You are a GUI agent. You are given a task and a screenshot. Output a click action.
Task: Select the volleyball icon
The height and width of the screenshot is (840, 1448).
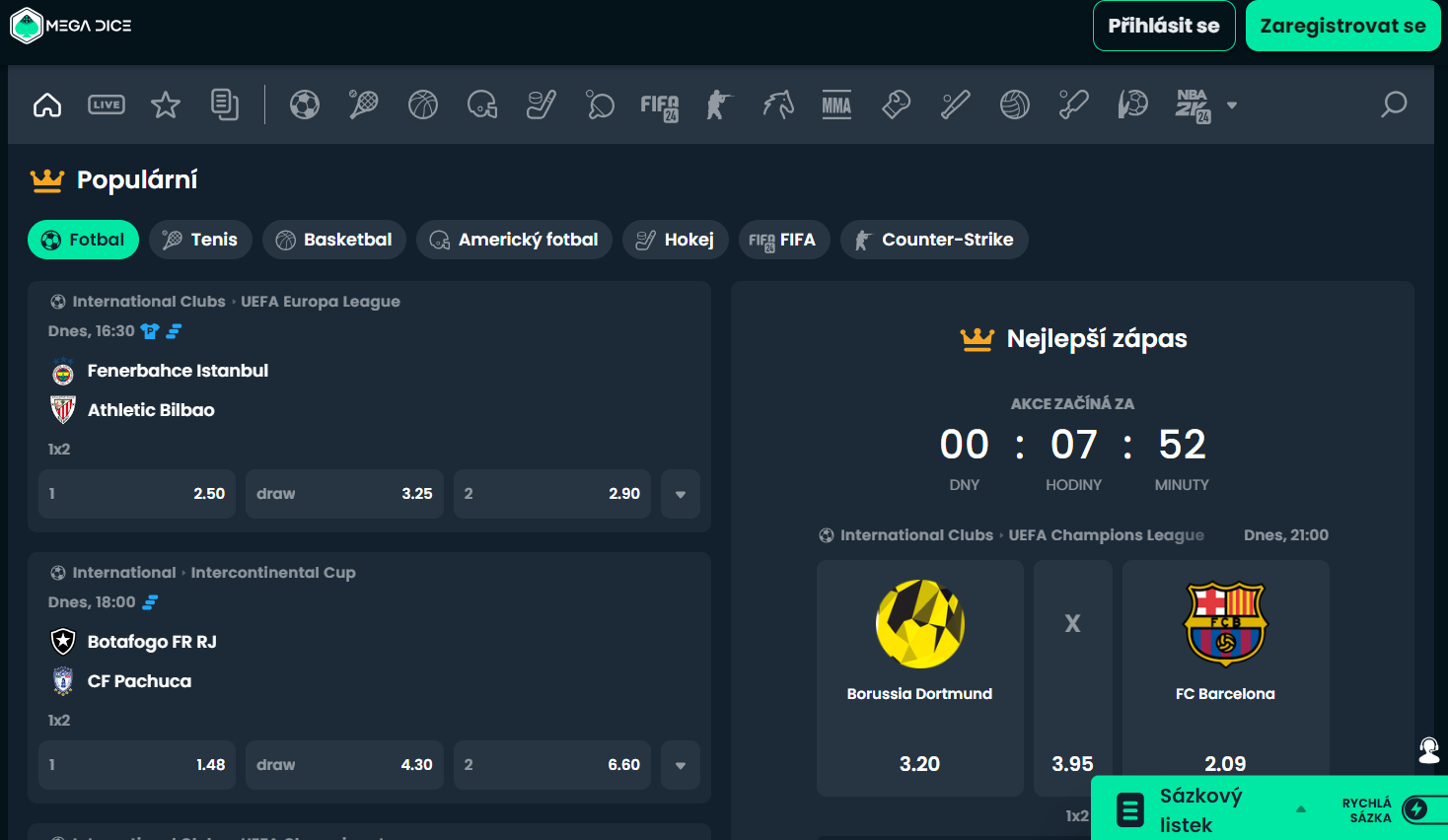[1015, 105]
